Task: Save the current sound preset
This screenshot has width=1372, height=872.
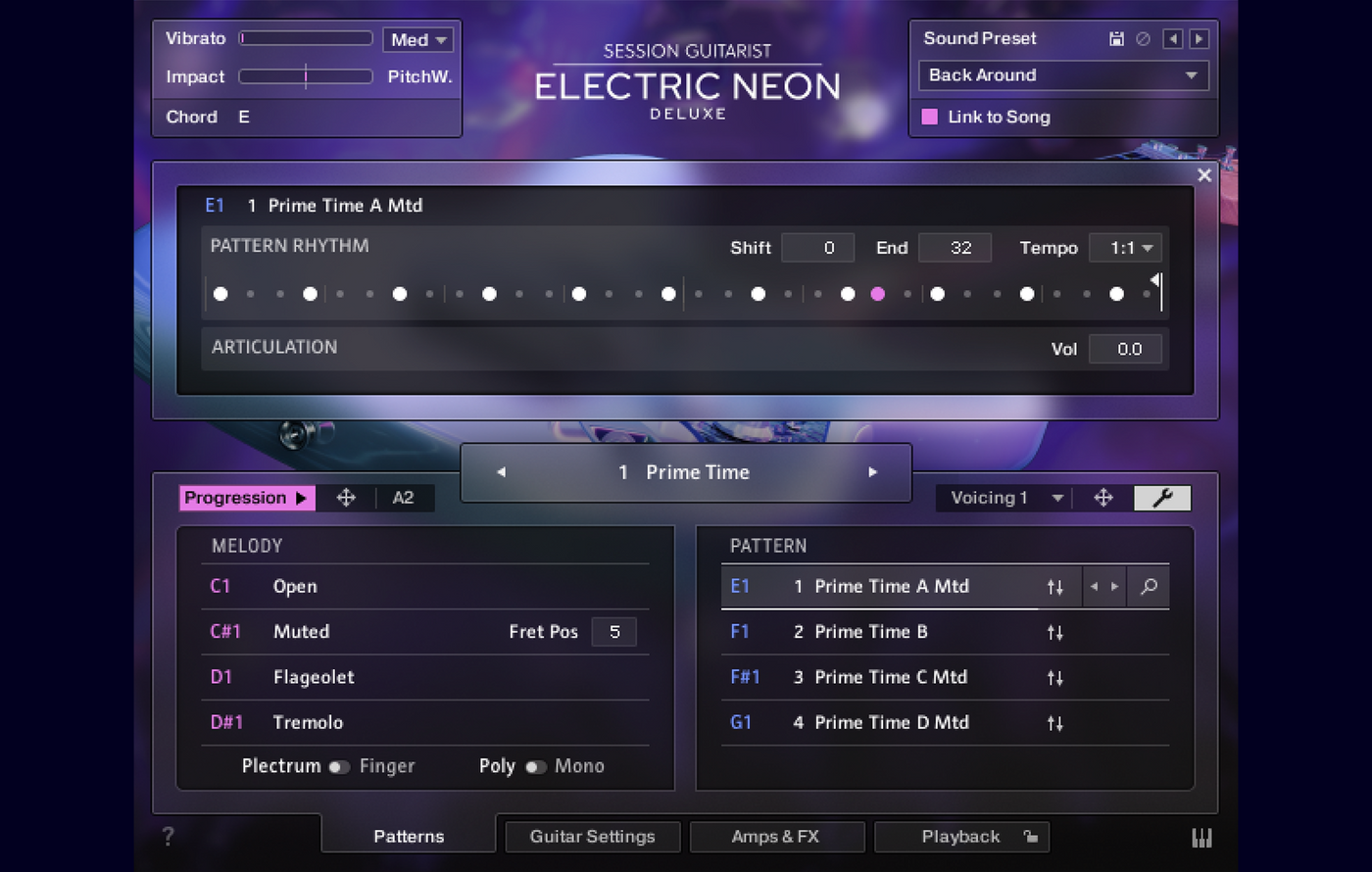Action: pos(1116,39)
